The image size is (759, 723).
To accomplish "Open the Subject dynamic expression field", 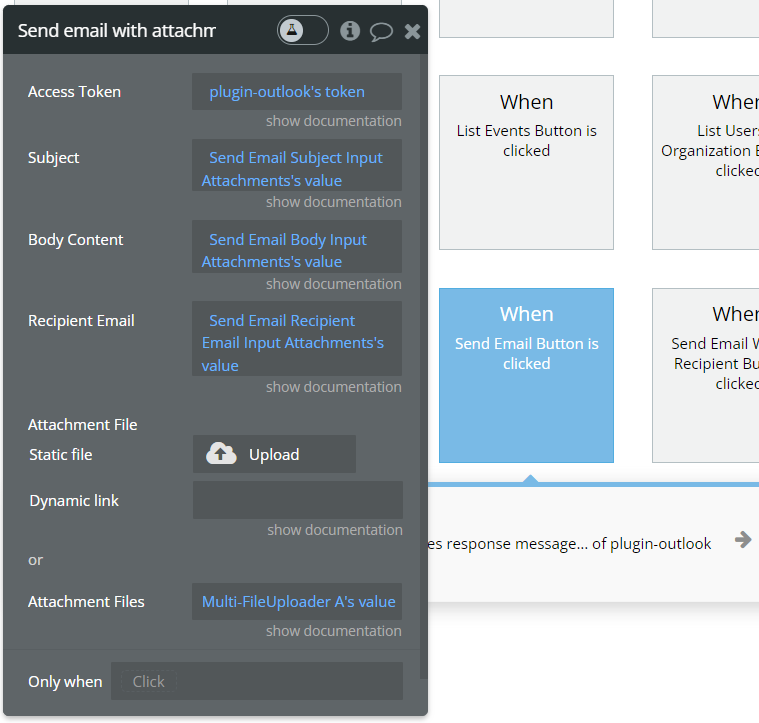I will [296, 169].
